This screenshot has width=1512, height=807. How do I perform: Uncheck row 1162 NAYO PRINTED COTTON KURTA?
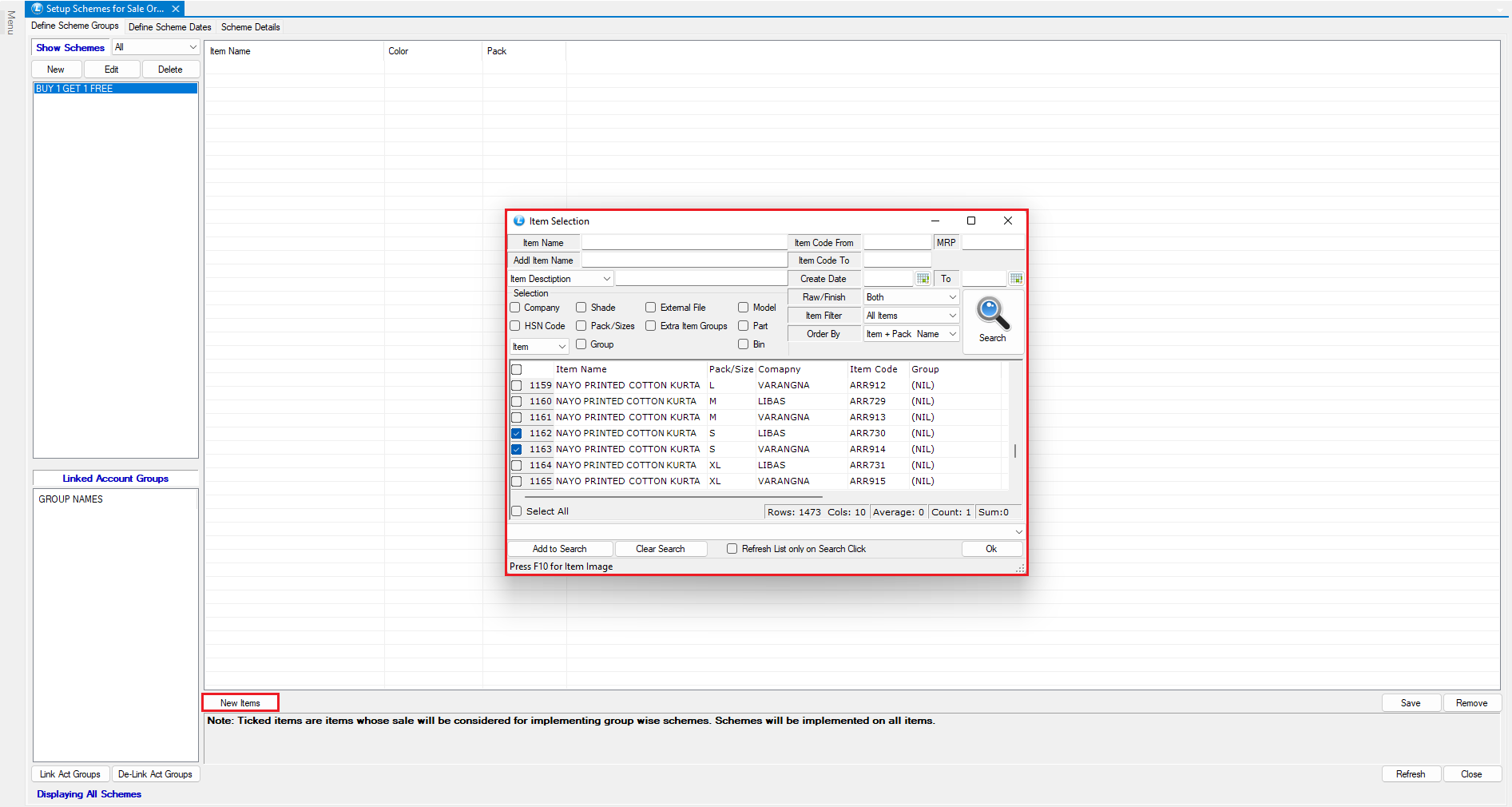point(517,433)
